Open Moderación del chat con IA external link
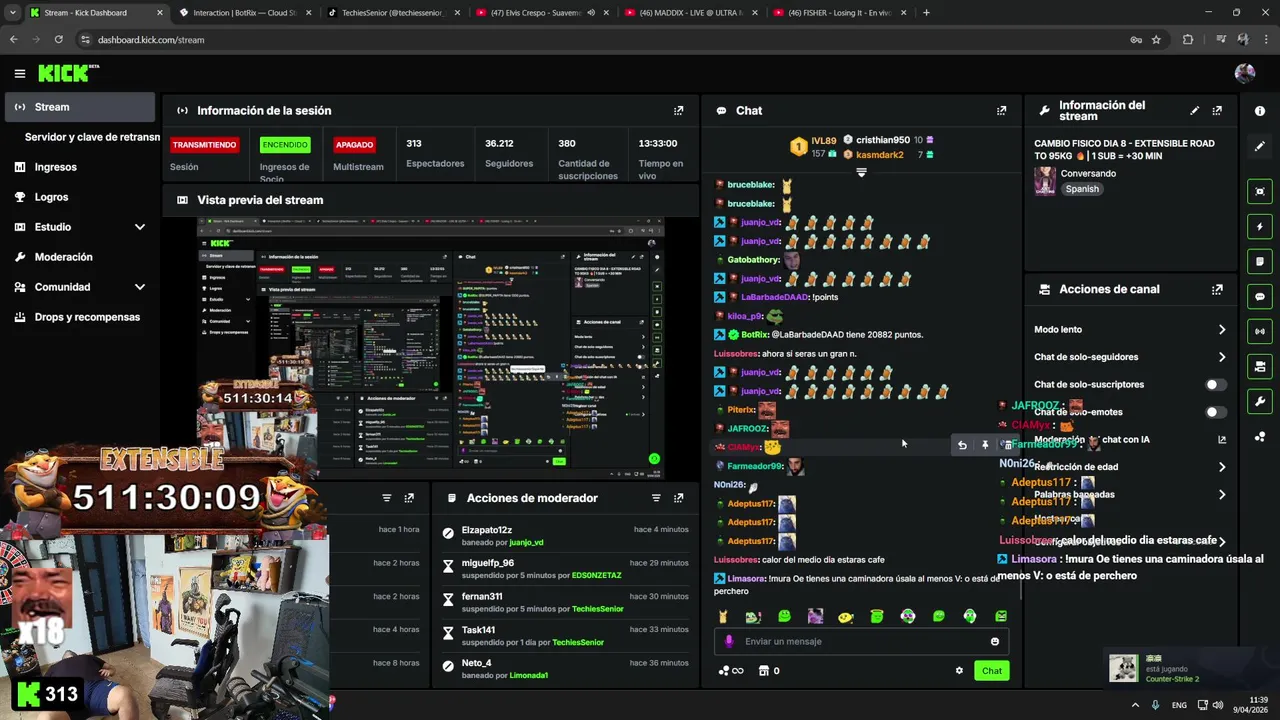 click(x=1221, y=439)
